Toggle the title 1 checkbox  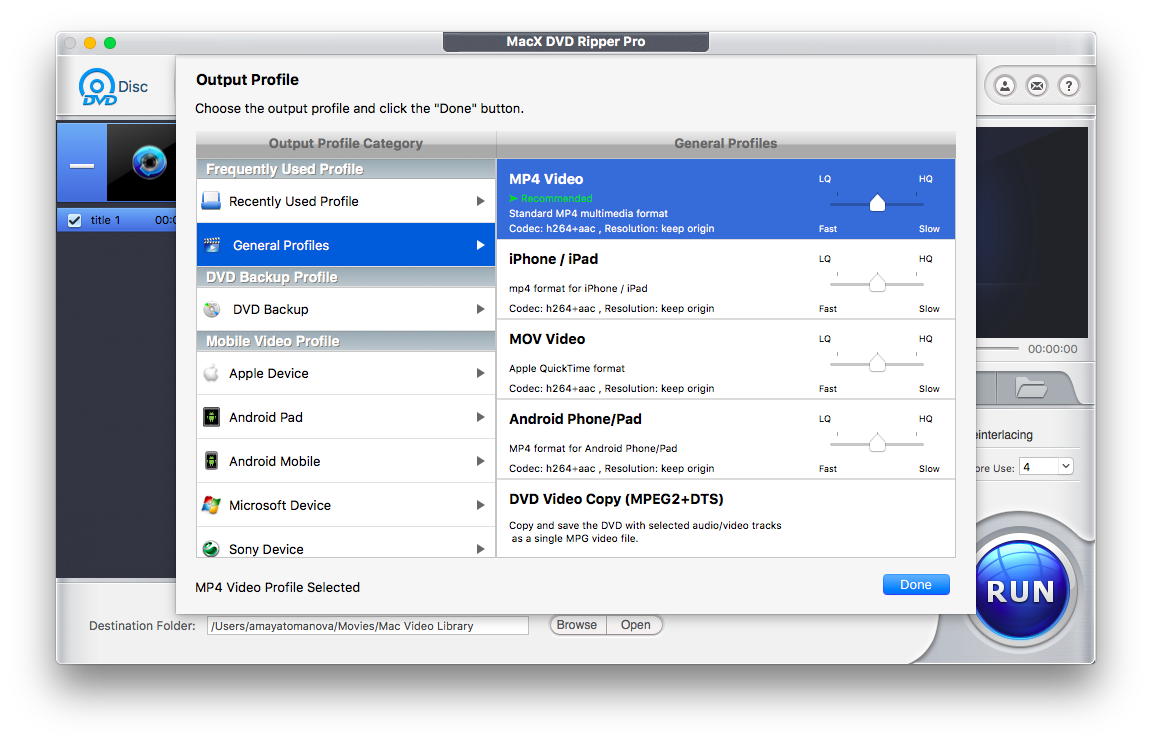pos(74,220)
